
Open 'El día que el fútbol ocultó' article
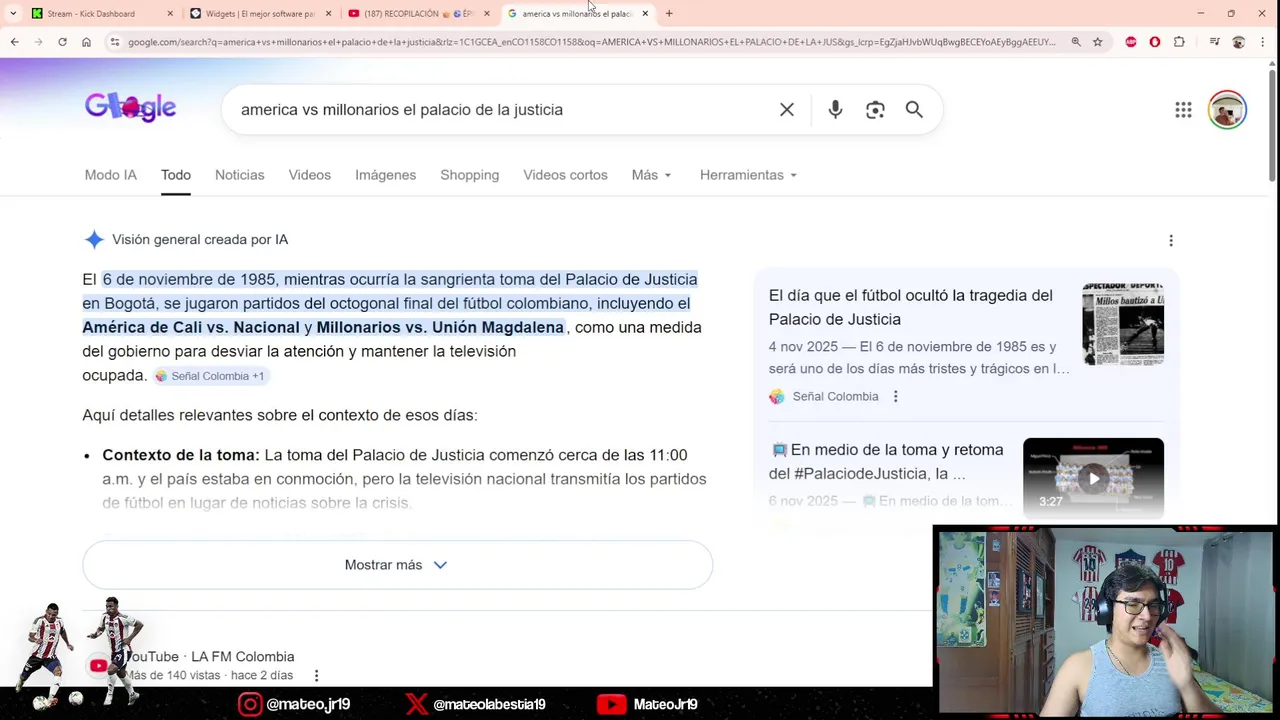coord(911,307)
